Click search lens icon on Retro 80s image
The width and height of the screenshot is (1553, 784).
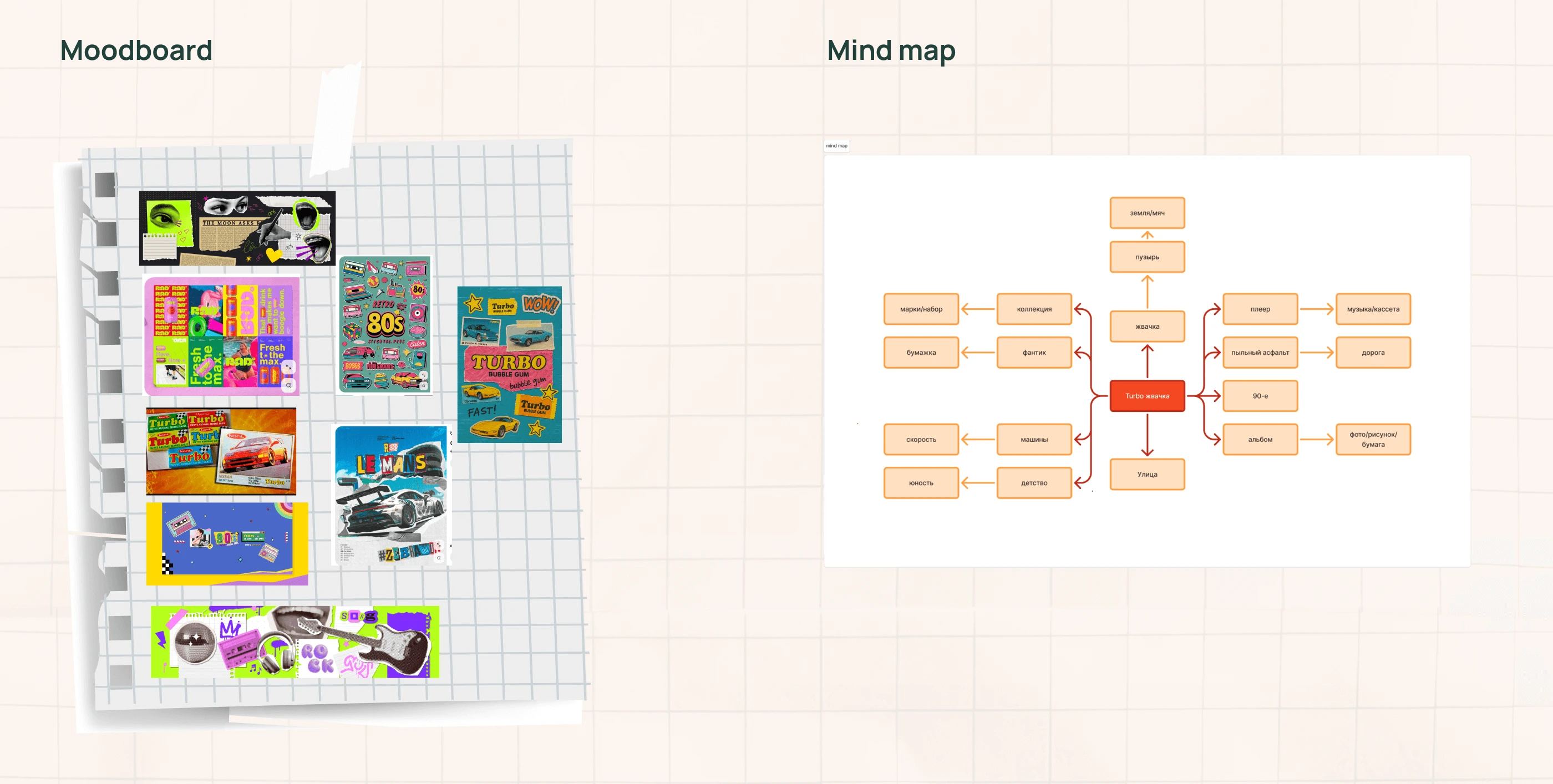(424, 386)
